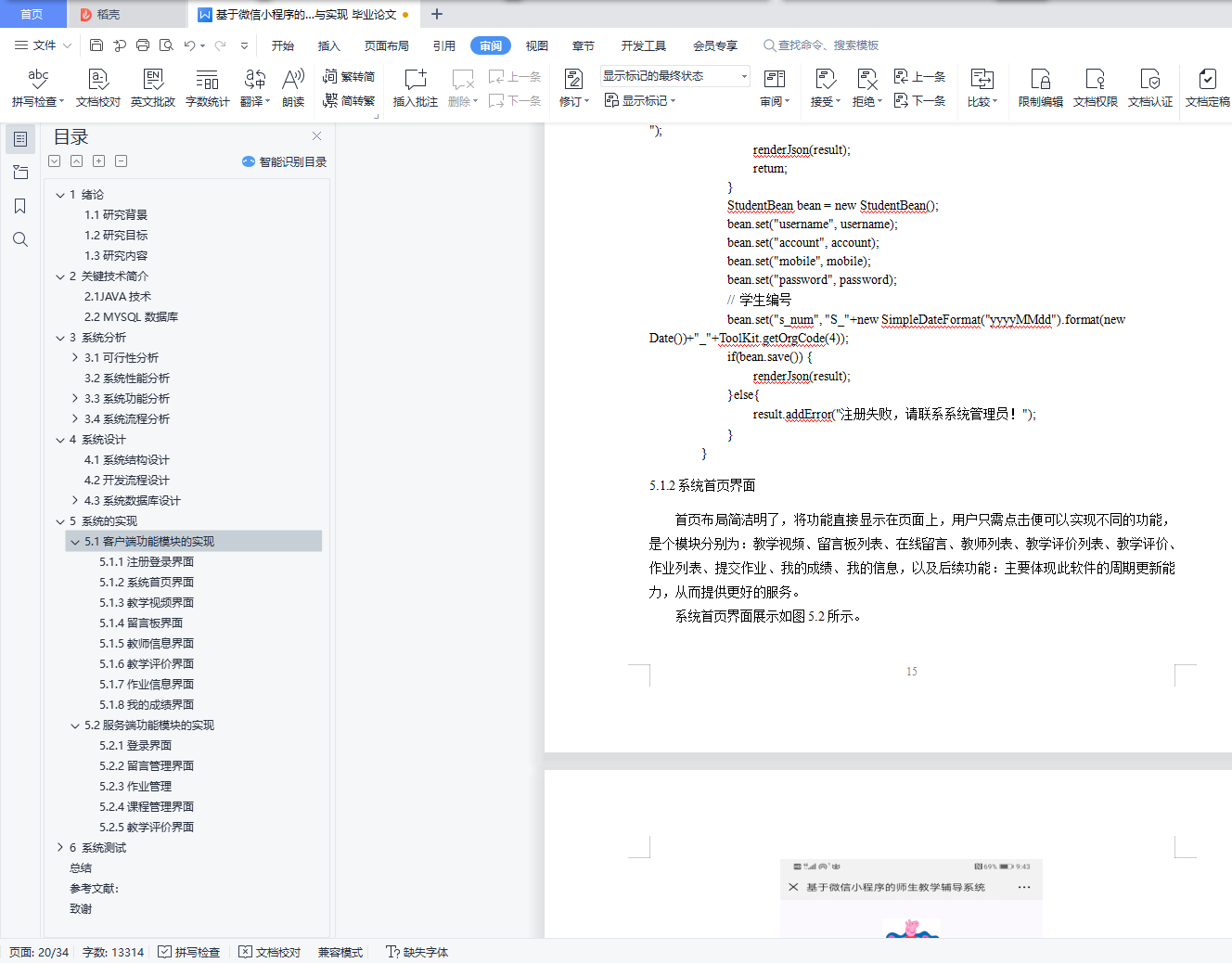Screen dimensions: 1232x963
Task: Click the 文档校对 proofreading icon
Action: [x=98, y=88]
